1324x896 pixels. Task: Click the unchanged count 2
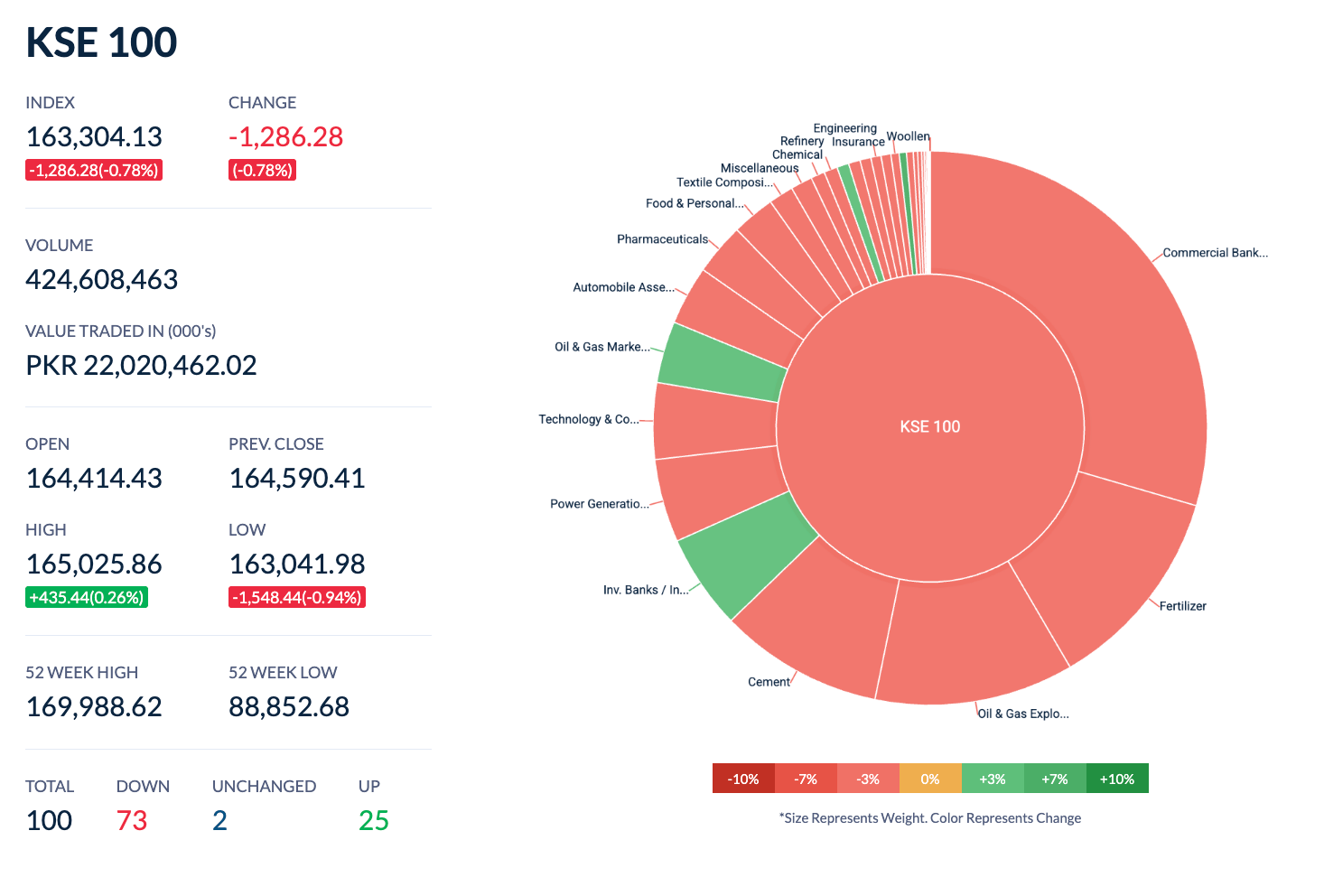pos(219,820)
